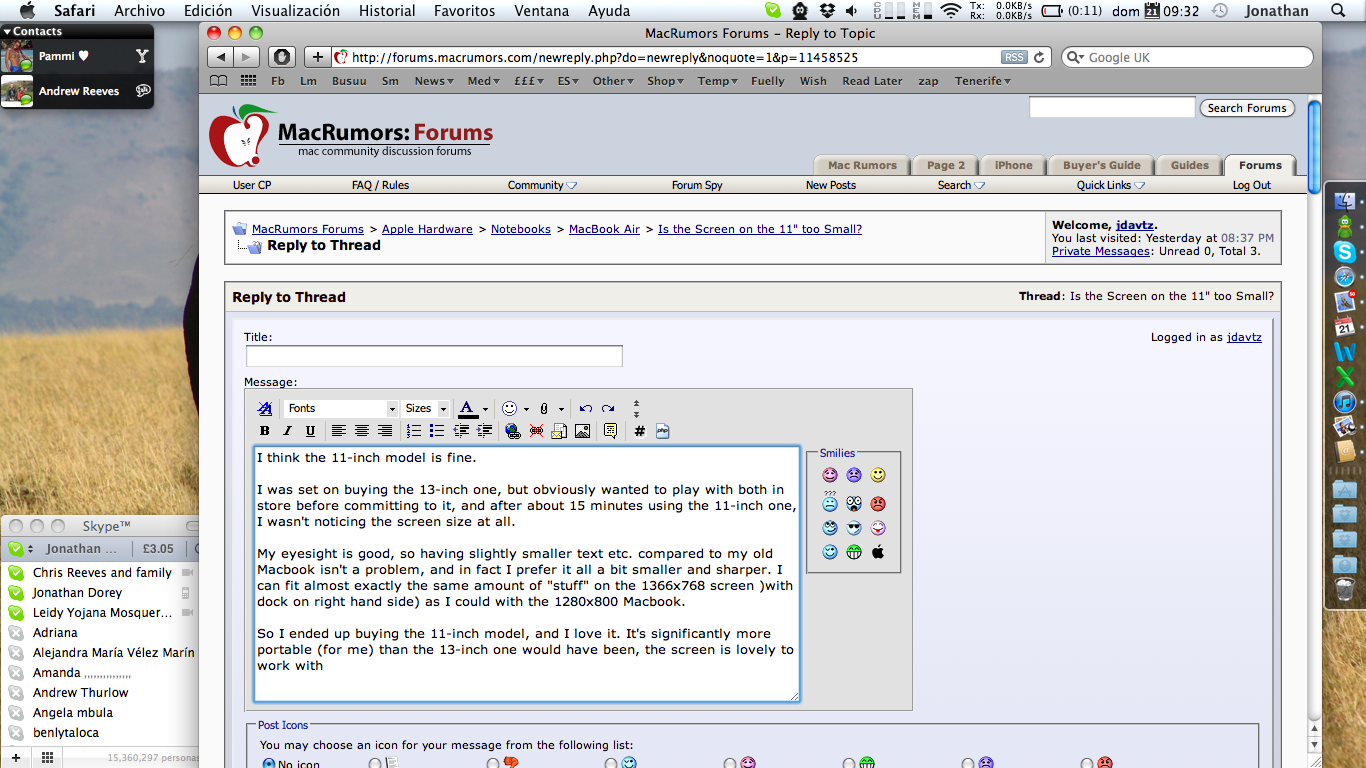Decrease indent in the message editor

coord(461,431)
